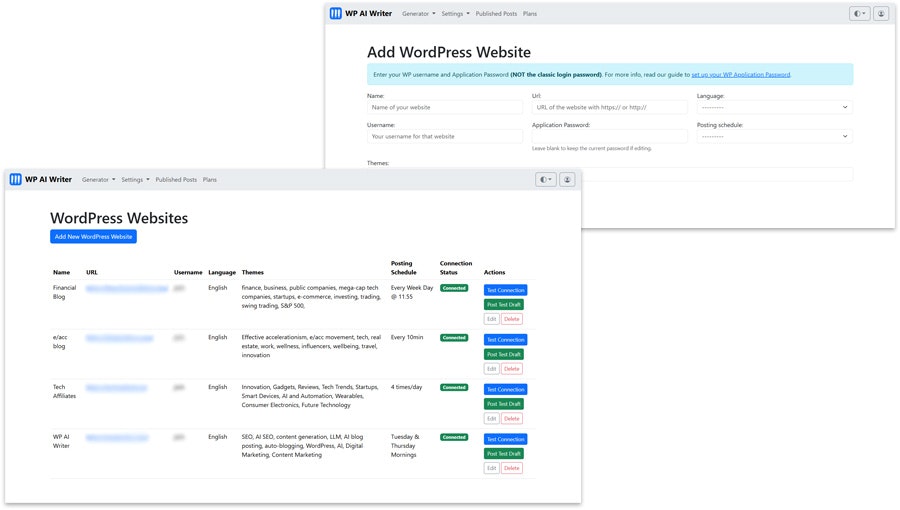Open user account icon in Websites window
Viewport: 900px width, 510px height.
tap(567, 180)
